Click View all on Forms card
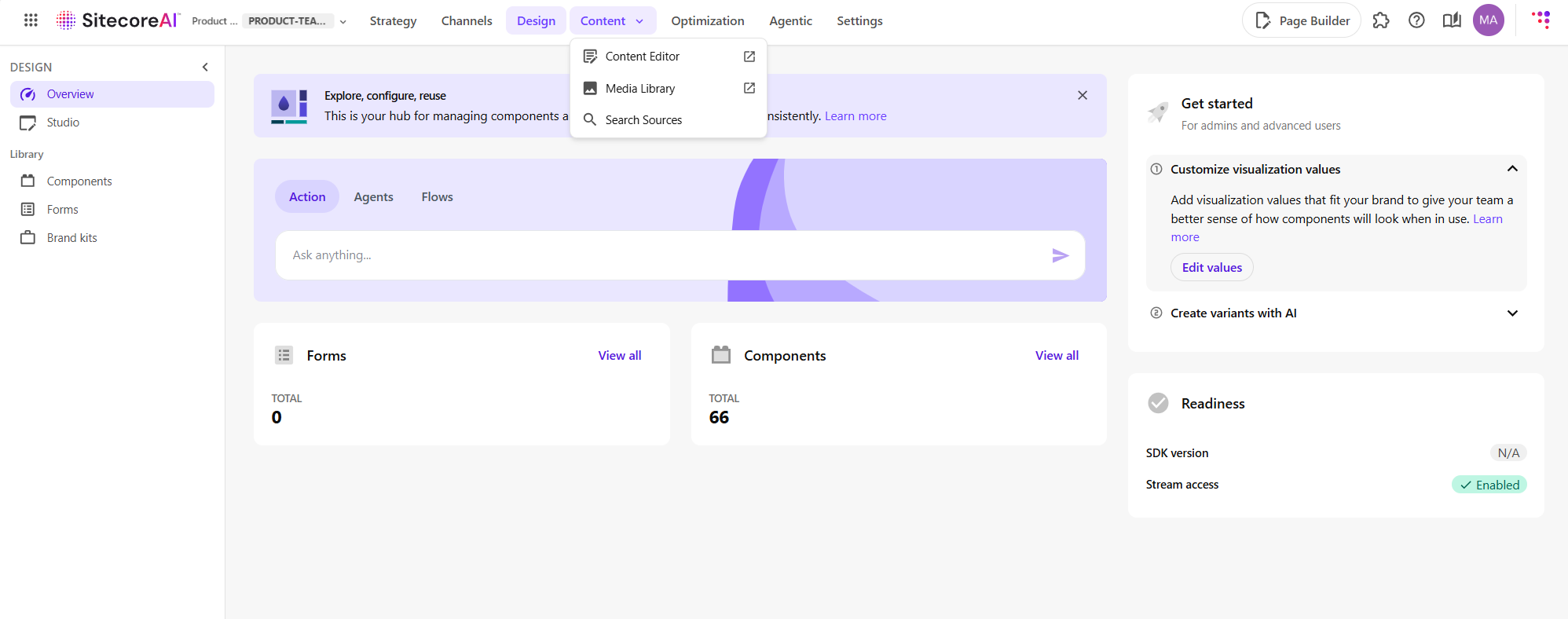The width and height of the screenshot is (1568, 619). pos(620,356)
